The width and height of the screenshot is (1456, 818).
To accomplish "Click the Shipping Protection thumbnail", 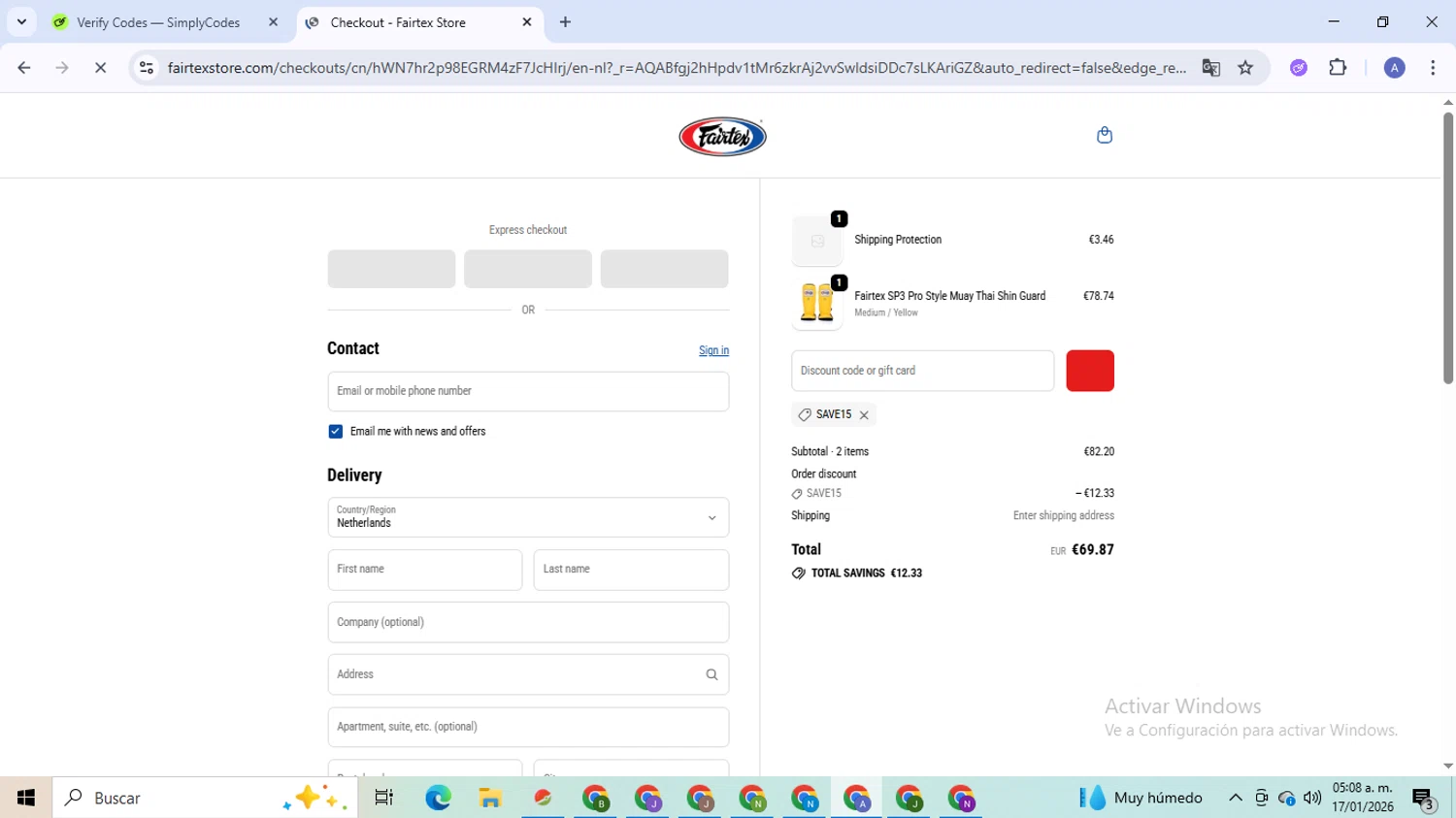I will click(x=817, y=241).
